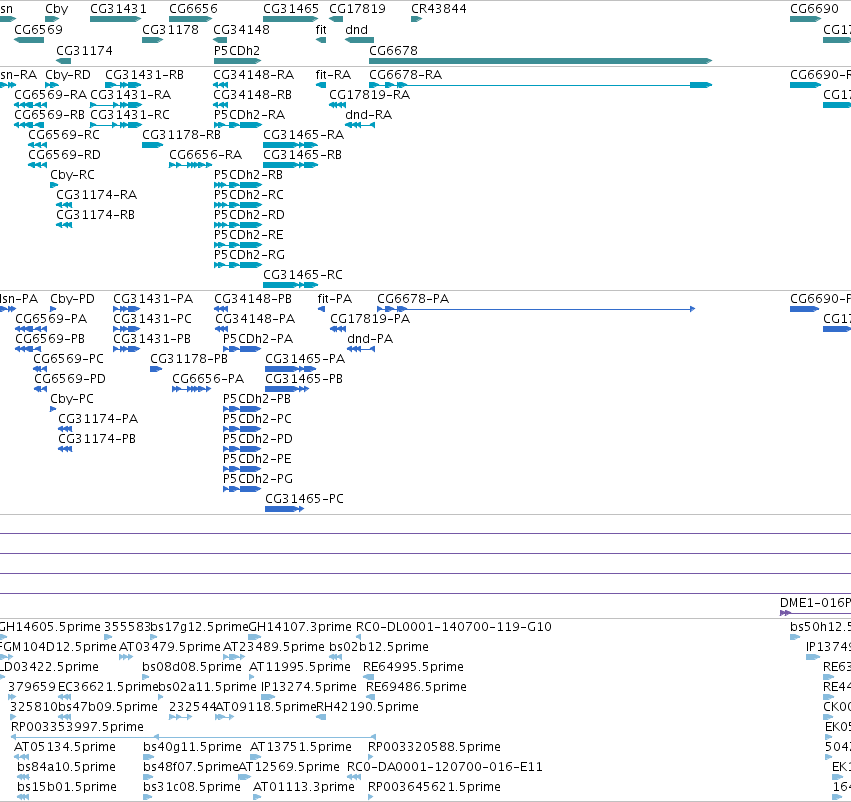Select transcript P5CDh2-RA
Viewport: 851px width, 802px height.
(249, 114)
